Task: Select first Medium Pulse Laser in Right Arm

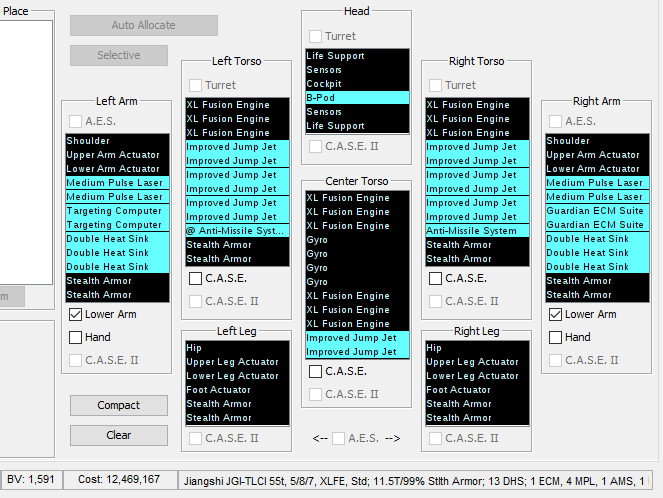Action: click(x=597, y=183)
